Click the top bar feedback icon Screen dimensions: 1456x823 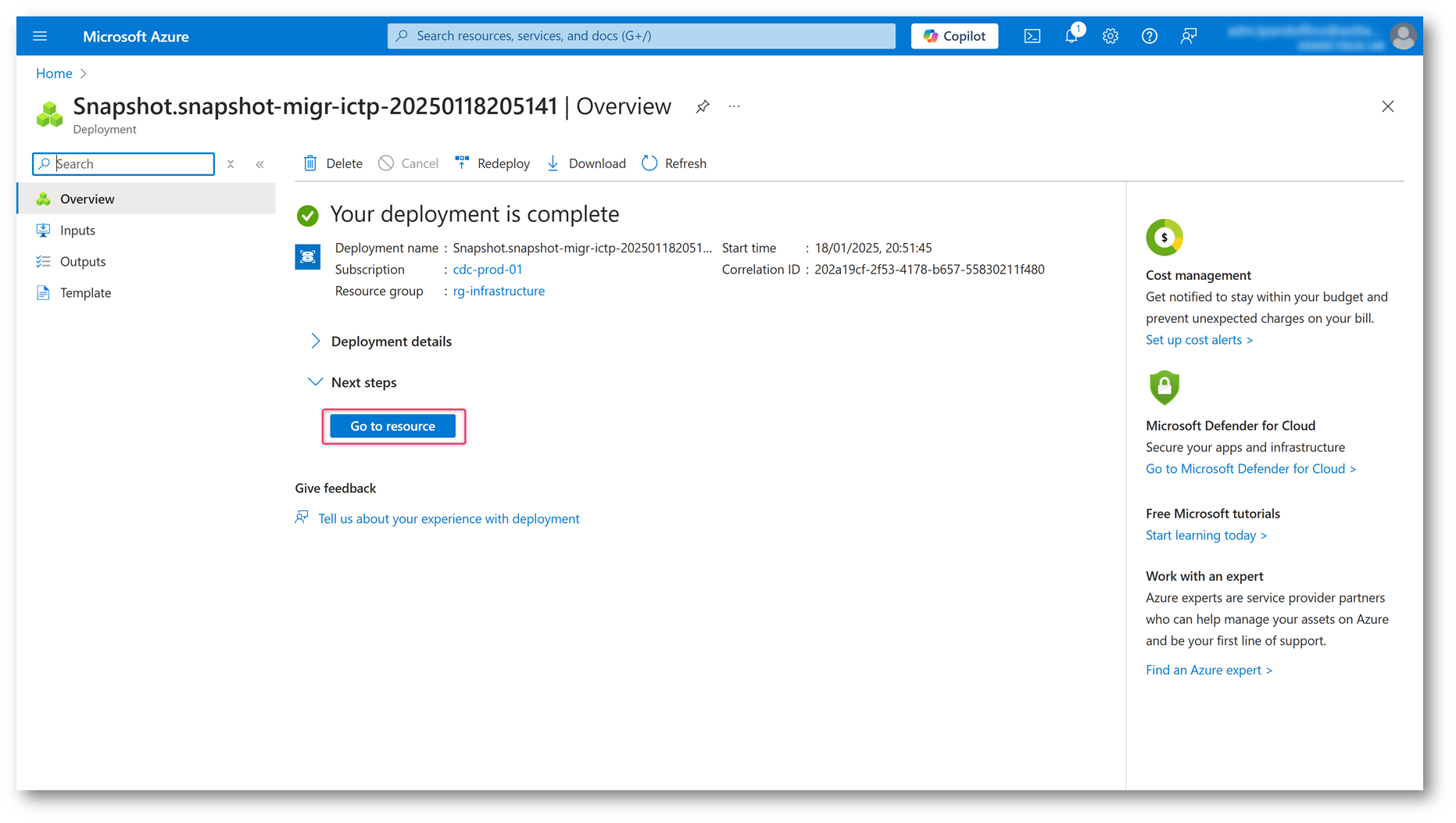click(x=1188, y=36)
